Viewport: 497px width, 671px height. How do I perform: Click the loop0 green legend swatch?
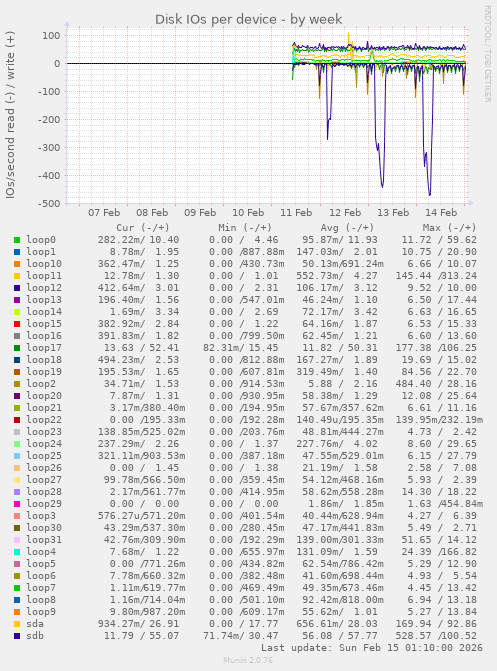click(17, 240)
